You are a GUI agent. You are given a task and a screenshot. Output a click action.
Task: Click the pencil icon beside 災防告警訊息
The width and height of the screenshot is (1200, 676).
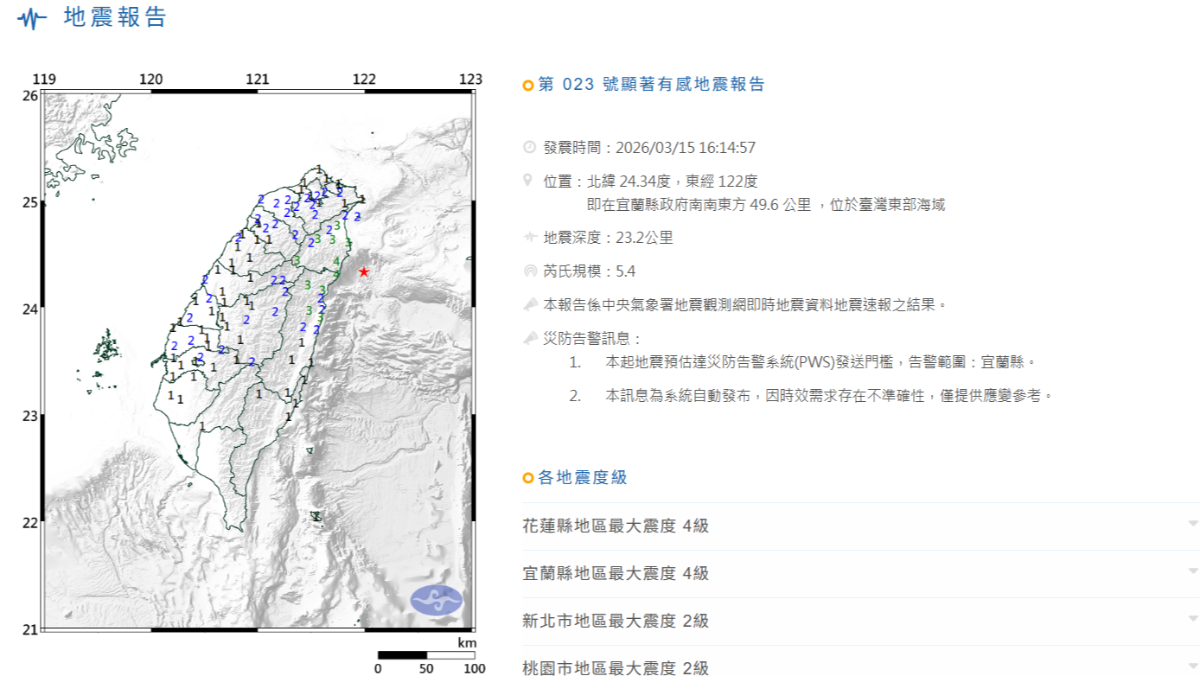[529, 339]
